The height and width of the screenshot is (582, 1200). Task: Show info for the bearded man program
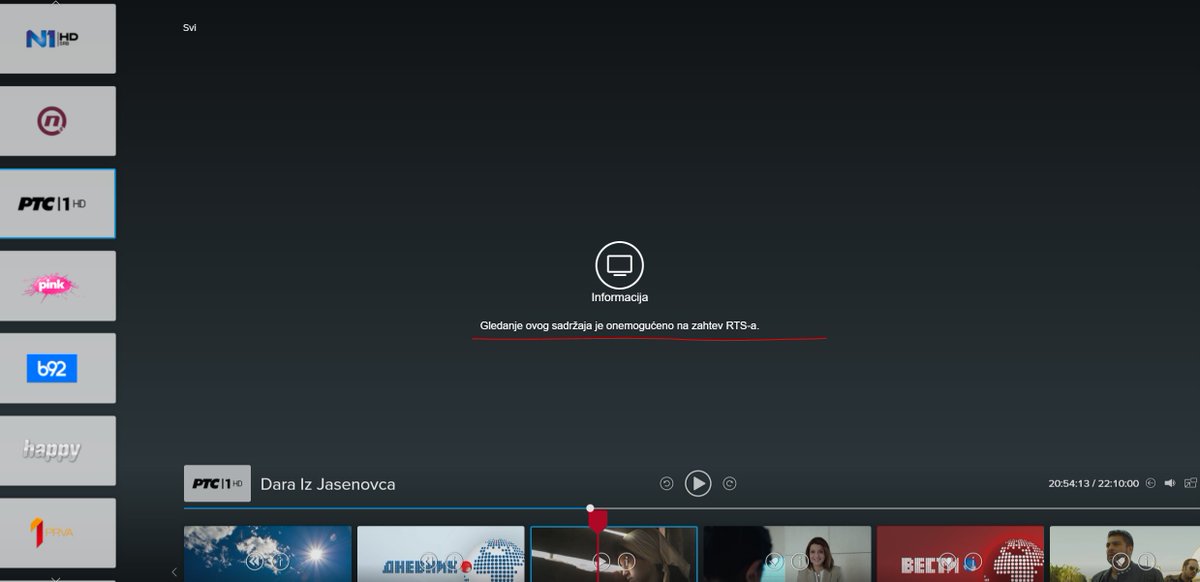tap(1146, 561)
